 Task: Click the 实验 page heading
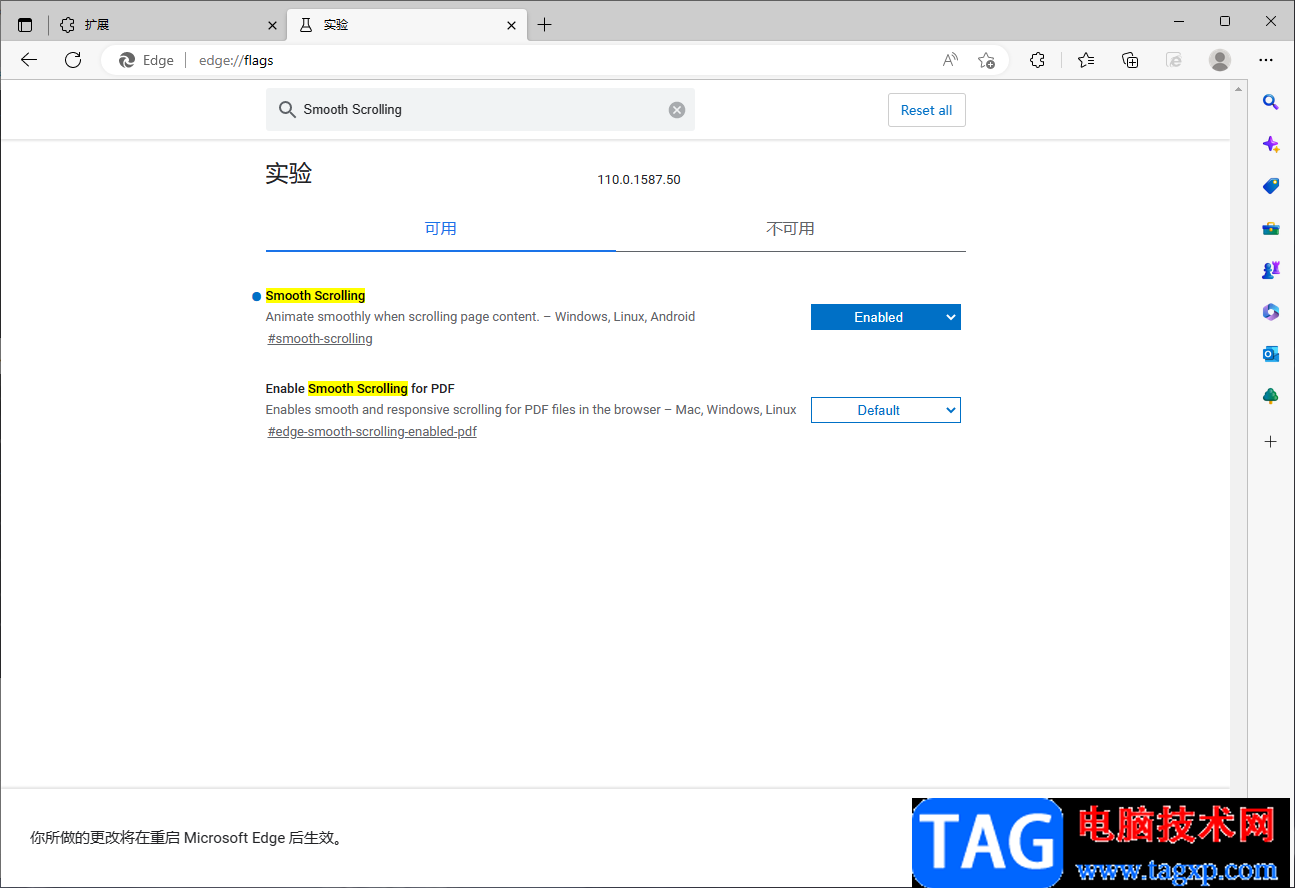click(x=289, y=174)
